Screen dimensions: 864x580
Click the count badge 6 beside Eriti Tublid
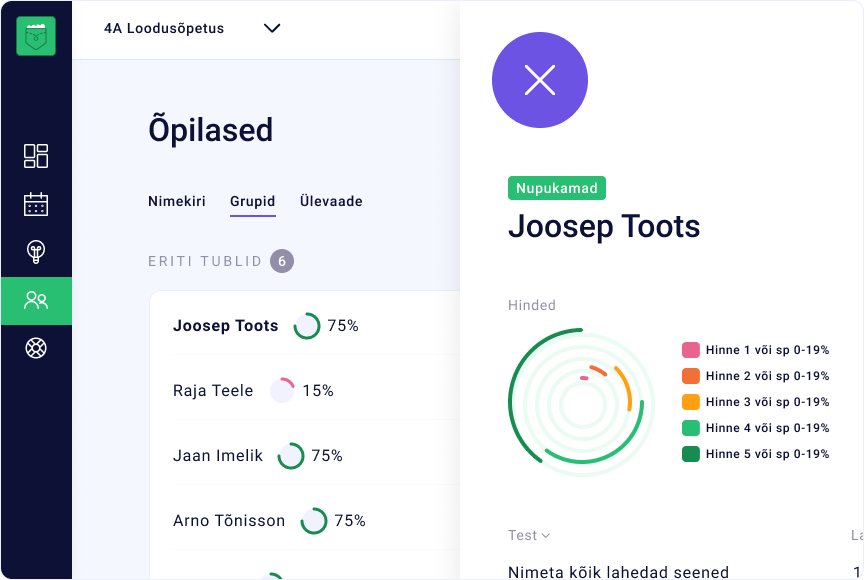coord(282,261)
